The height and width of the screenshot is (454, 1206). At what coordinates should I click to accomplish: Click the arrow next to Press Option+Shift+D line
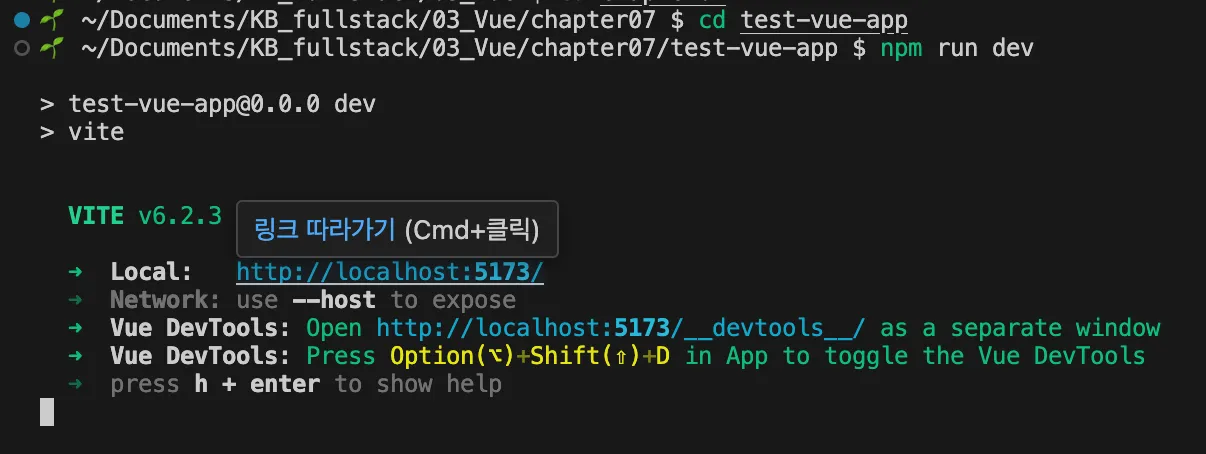pyautogui.click(x=75, y=356)
